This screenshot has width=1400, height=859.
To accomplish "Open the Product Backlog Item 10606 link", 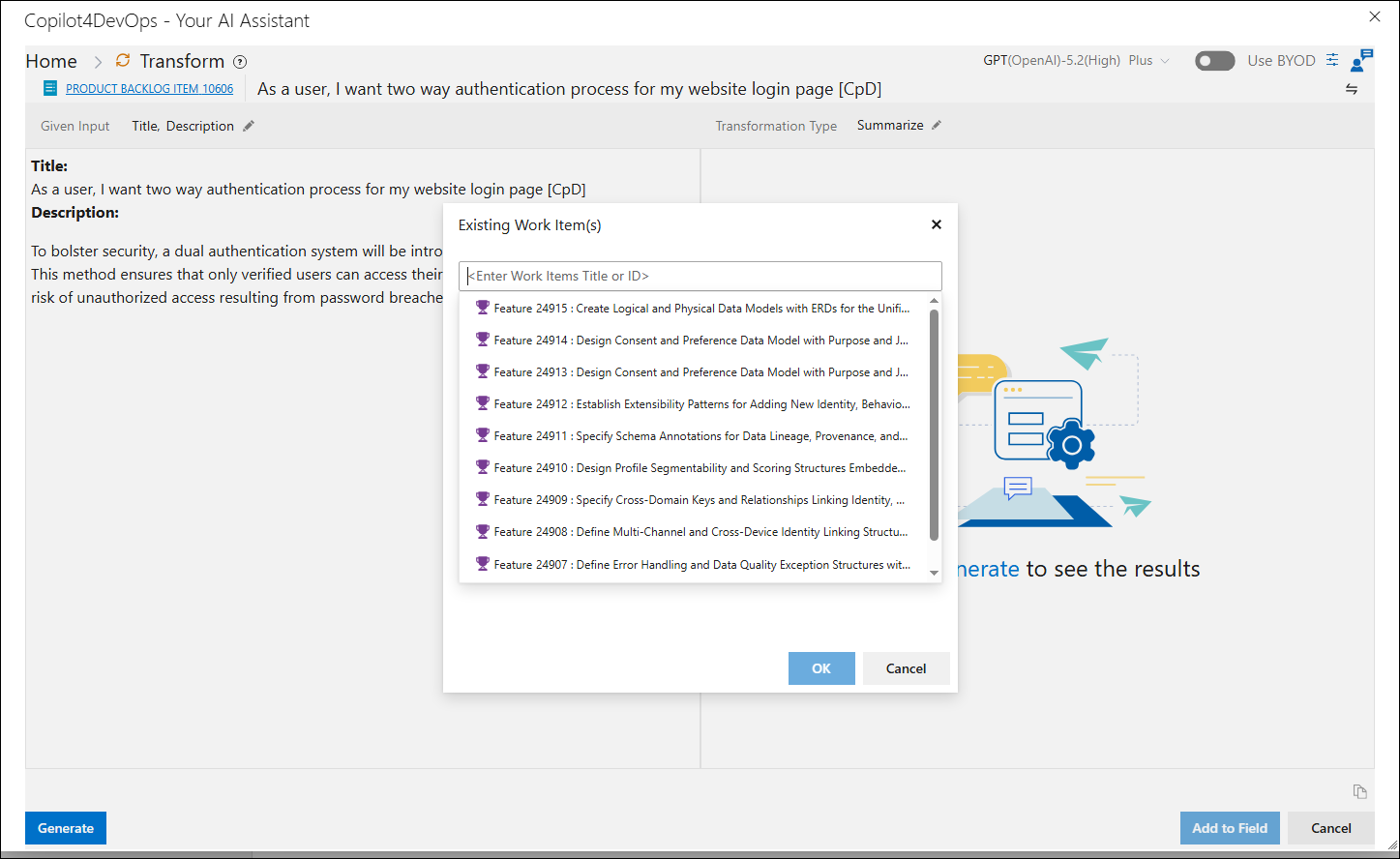I will pyautogui.click(x=149, y=89).
